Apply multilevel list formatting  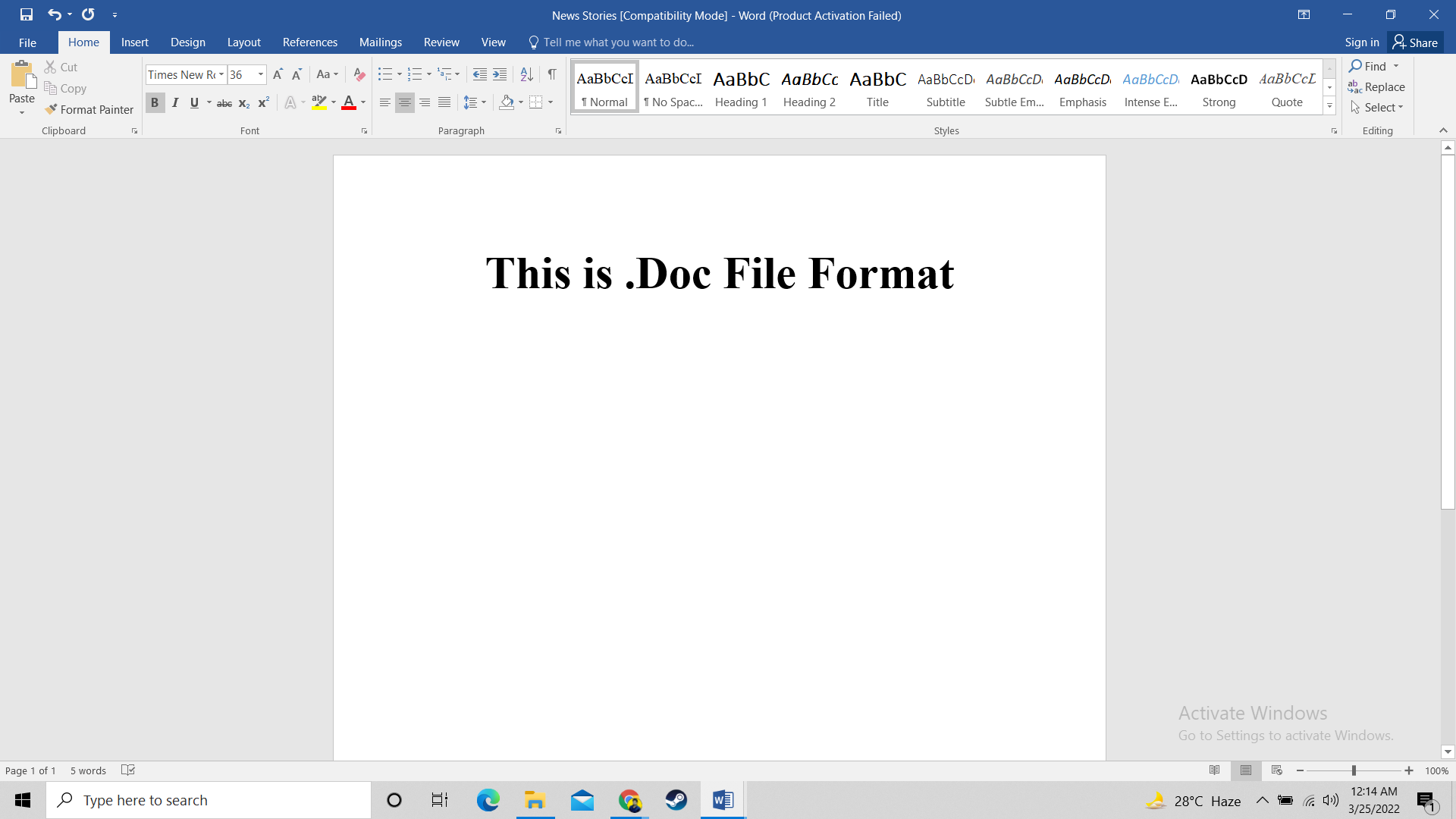444,74
